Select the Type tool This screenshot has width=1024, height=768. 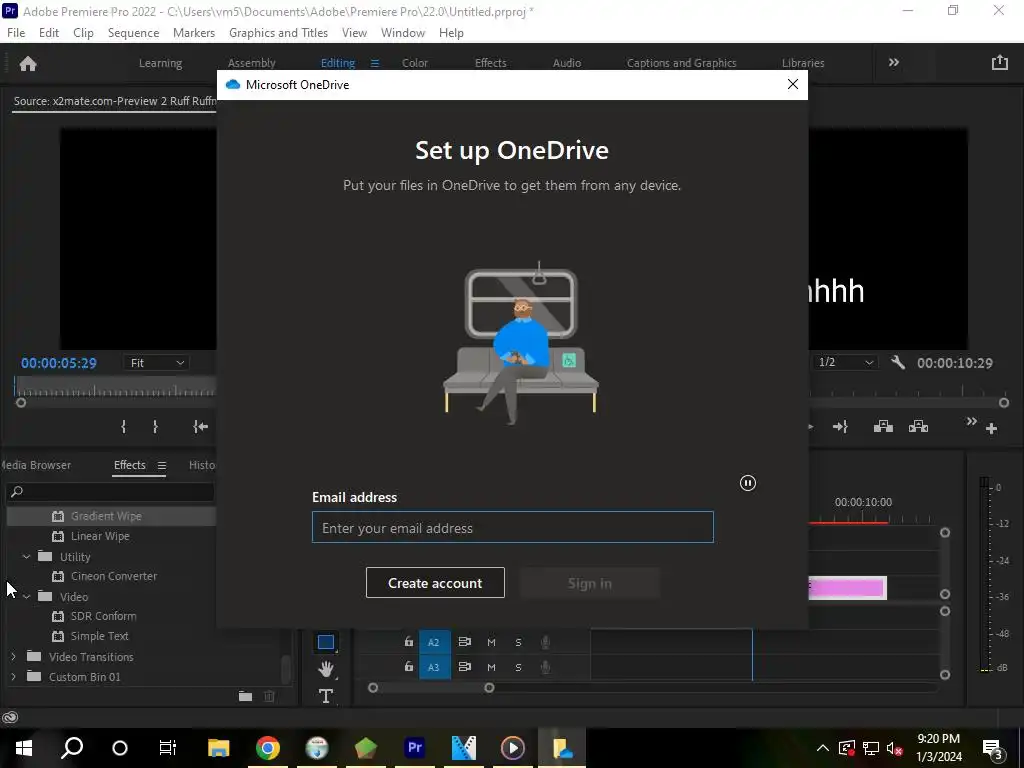(326, 696)
